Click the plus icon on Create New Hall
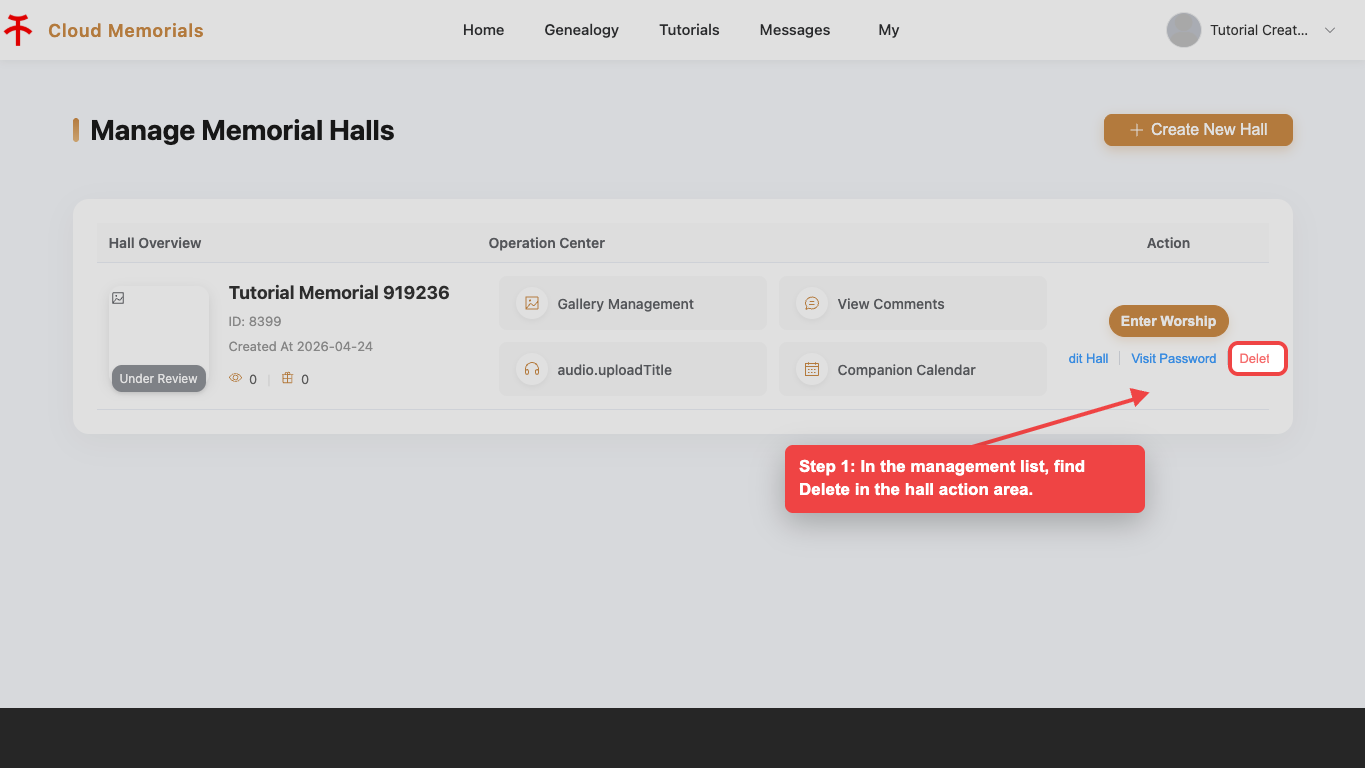Screen dimensions: 1365x768 coord(1136,130)
